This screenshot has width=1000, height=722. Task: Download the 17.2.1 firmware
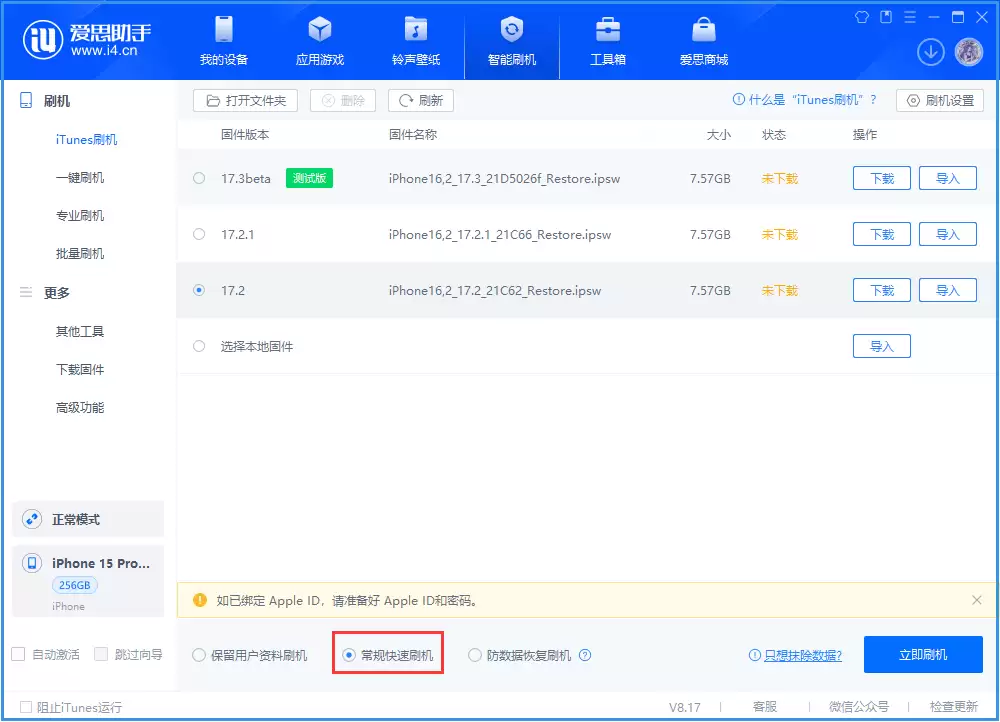(882, 234)
